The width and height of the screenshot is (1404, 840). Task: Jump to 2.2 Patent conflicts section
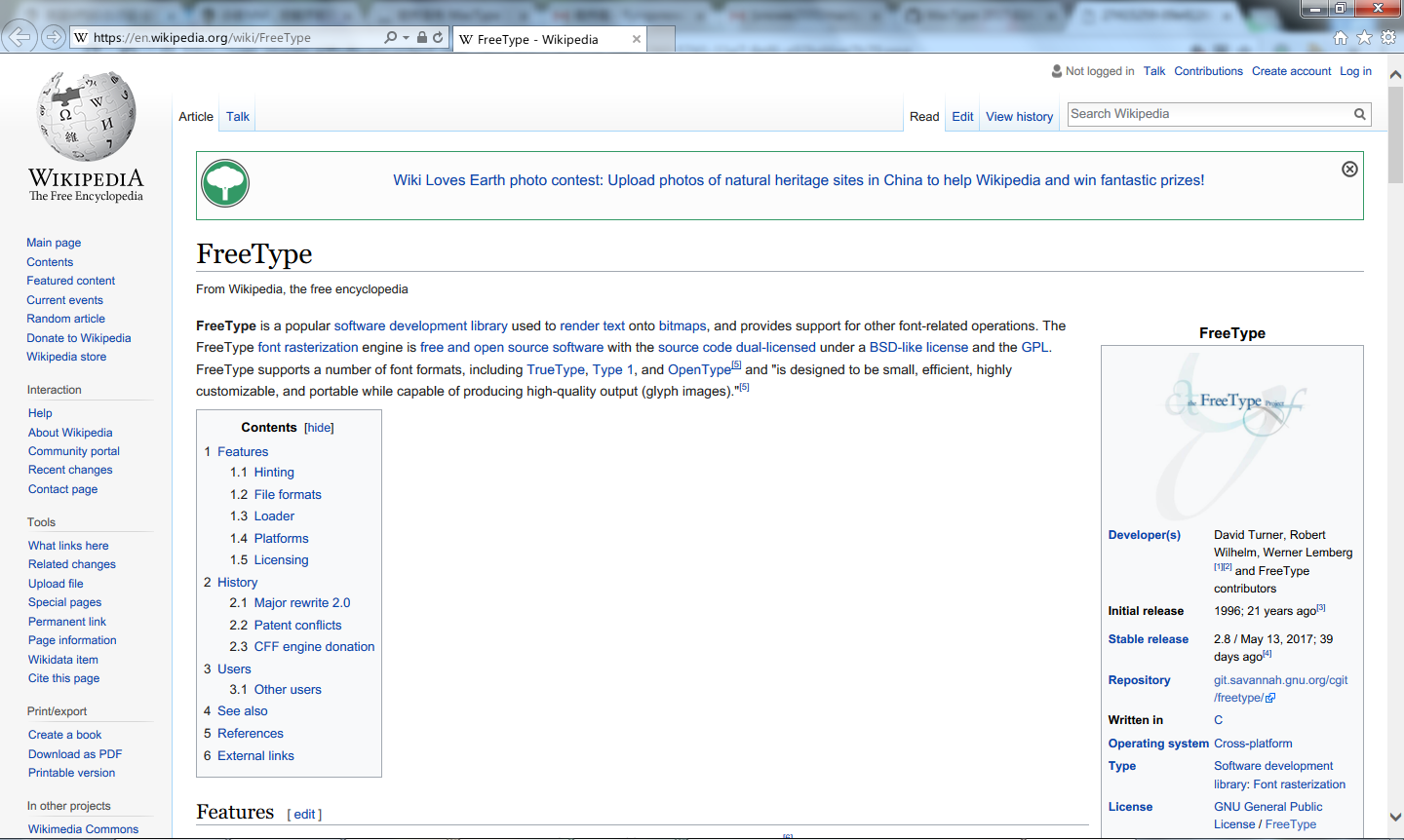[297, 626]
